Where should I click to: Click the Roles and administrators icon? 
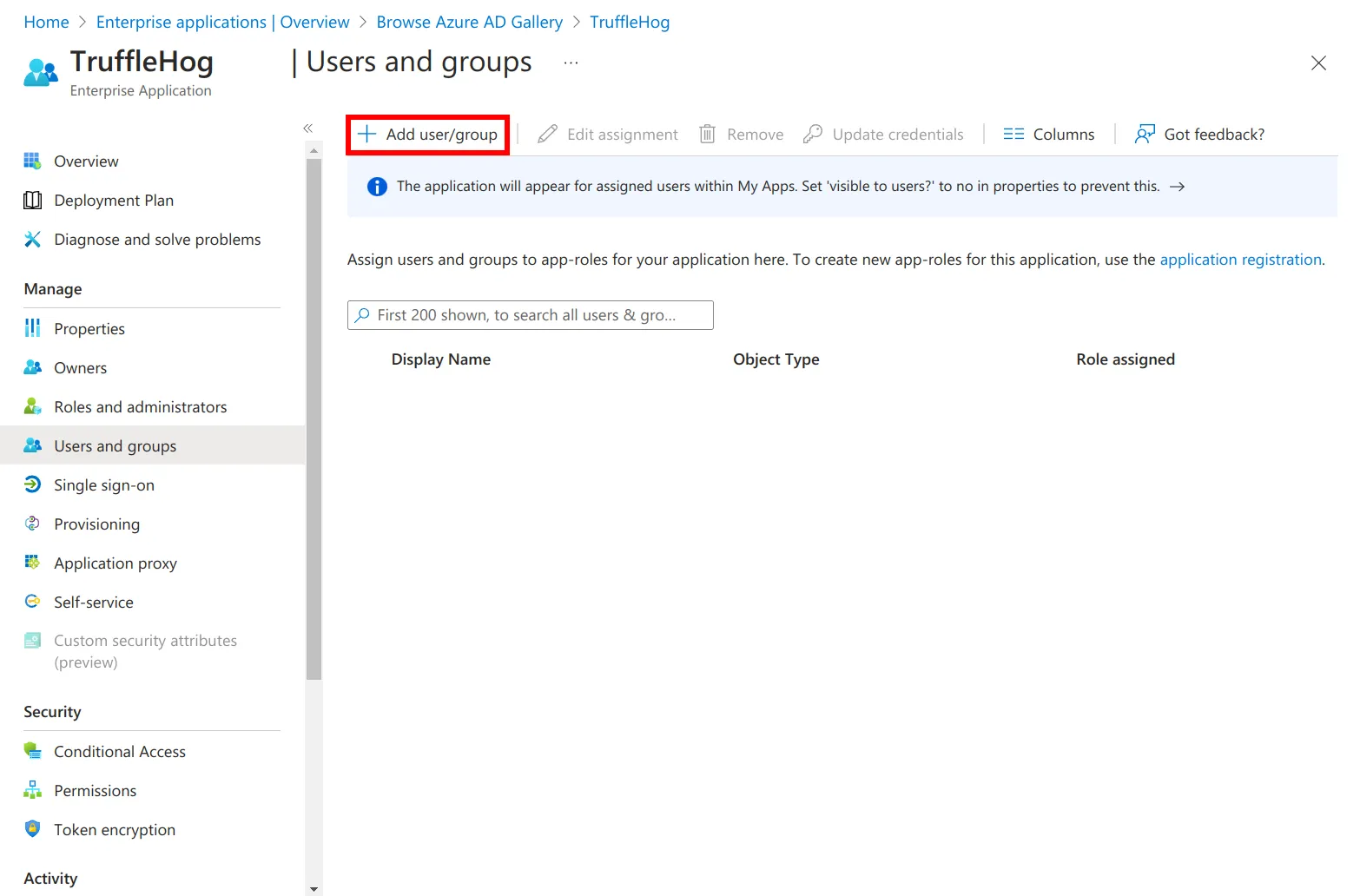32,406
